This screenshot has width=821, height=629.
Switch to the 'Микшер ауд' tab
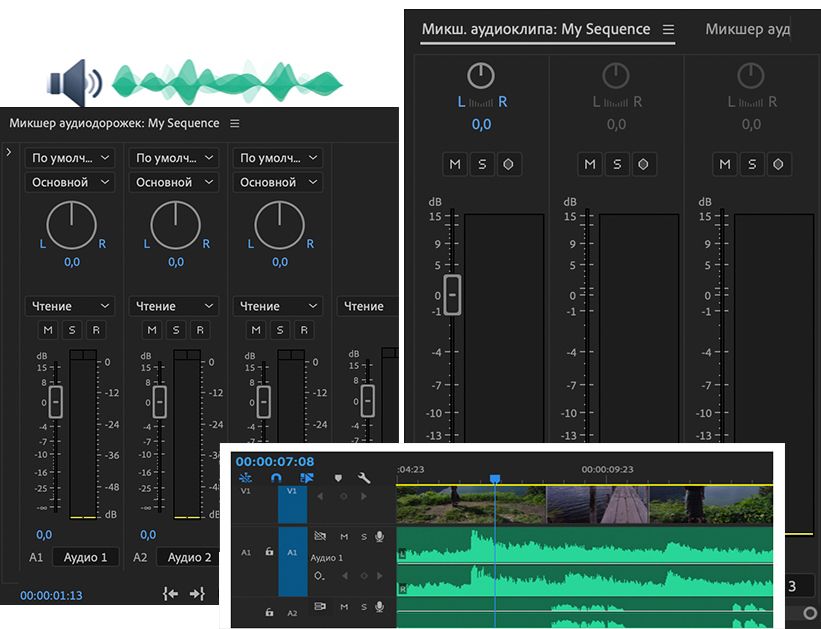coord(747,29)
